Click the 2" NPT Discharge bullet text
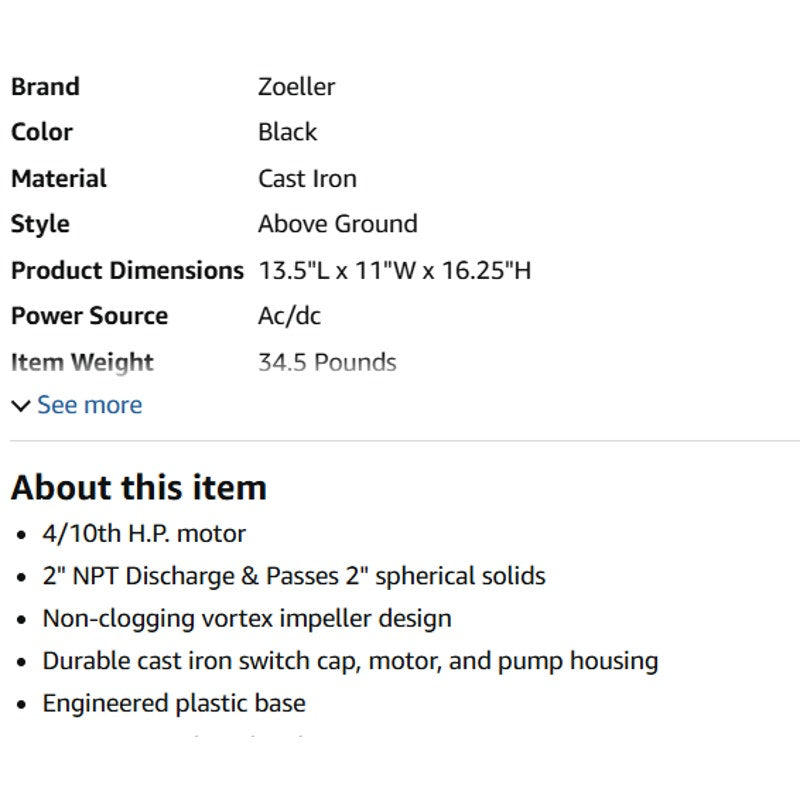 (x=294, y=576)
